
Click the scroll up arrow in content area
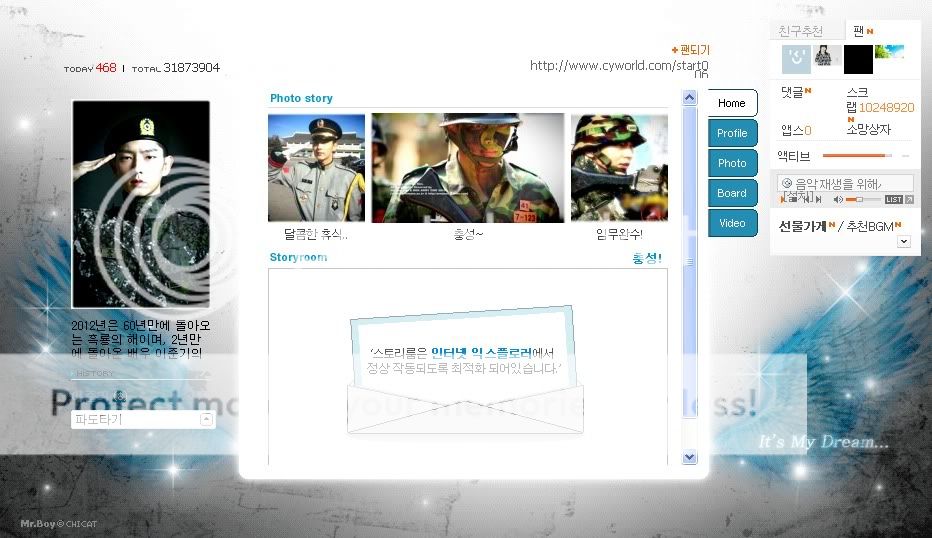[x=689, y=98]
